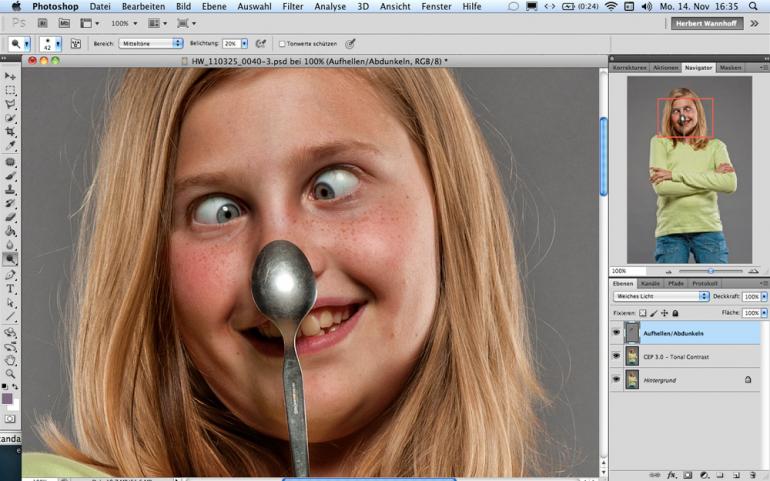The height and width of the screenshot is (481, 770).
Task: Click the foreground color swatch
Action: click(x=7, y=398)
